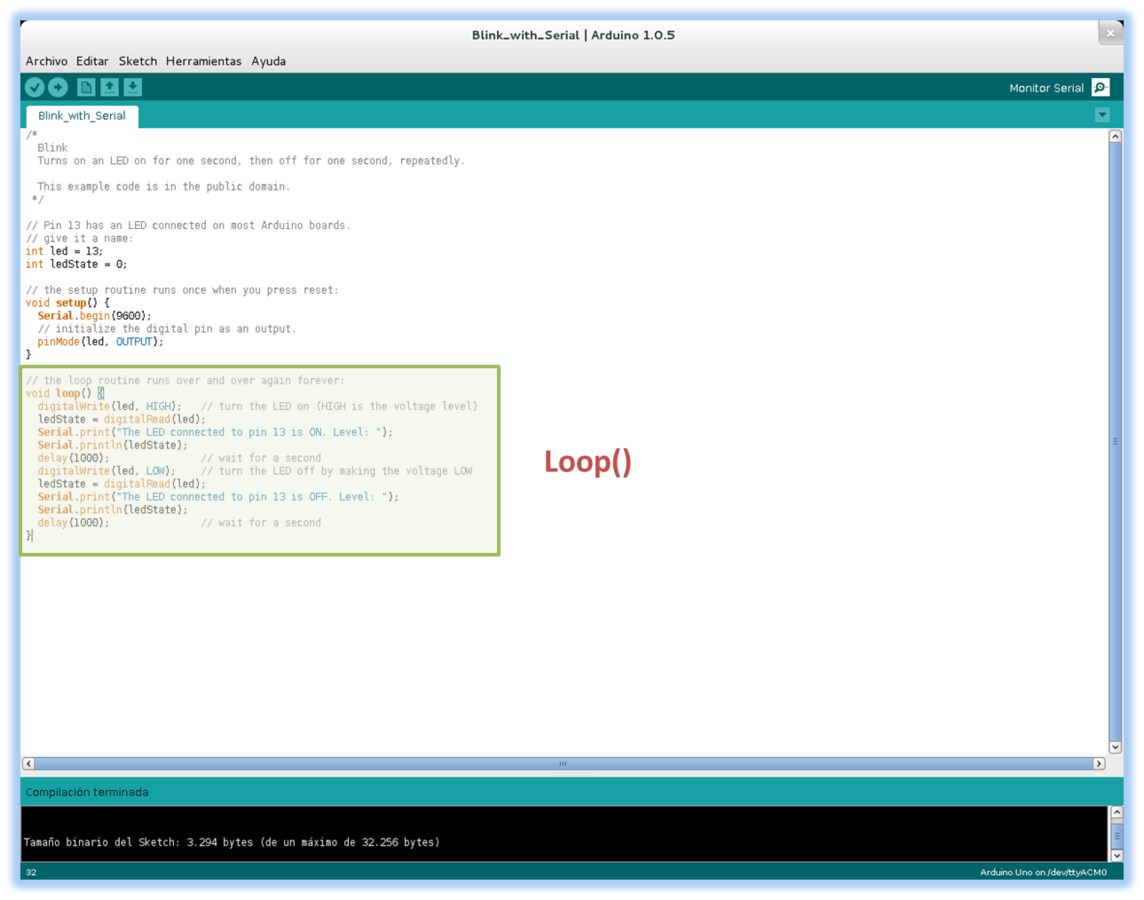Open the Monitor Serial magnifier icon
This screenshot has width=1144, height=900.
[x=1100, y=88]
